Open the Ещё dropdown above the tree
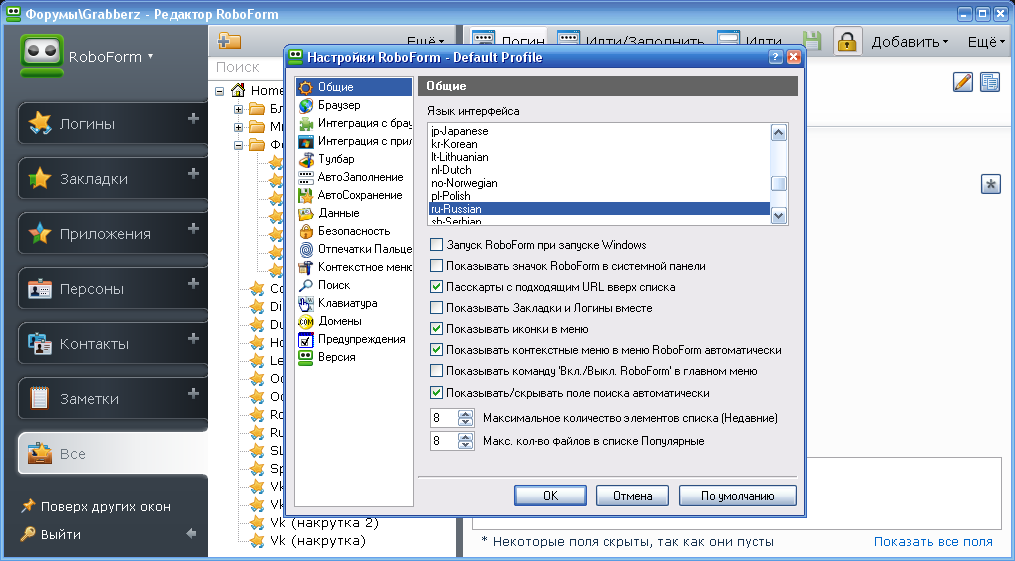1015x561 pixels. pyautogui.click(x=425, y=42)
